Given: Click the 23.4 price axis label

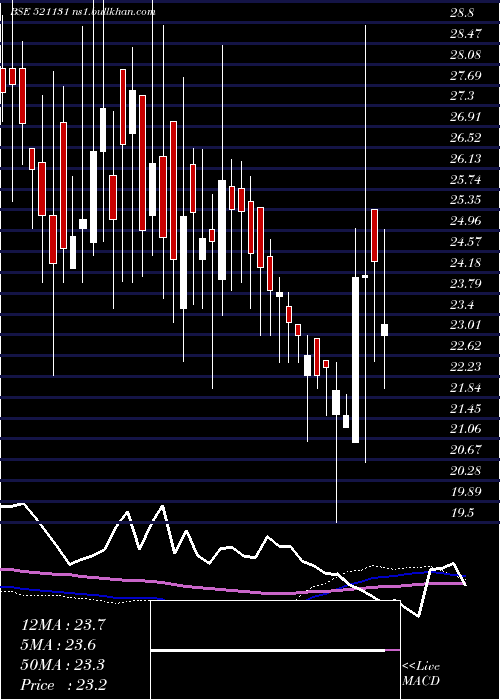Looking at the screenshot, I should coord(462,305).
